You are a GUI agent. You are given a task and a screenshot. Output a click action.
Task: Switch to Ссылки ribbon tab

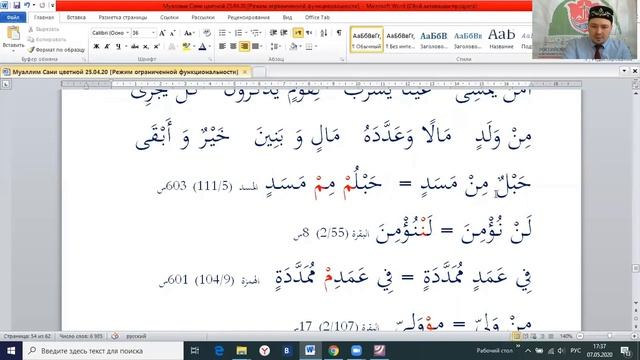click(169, 18)
